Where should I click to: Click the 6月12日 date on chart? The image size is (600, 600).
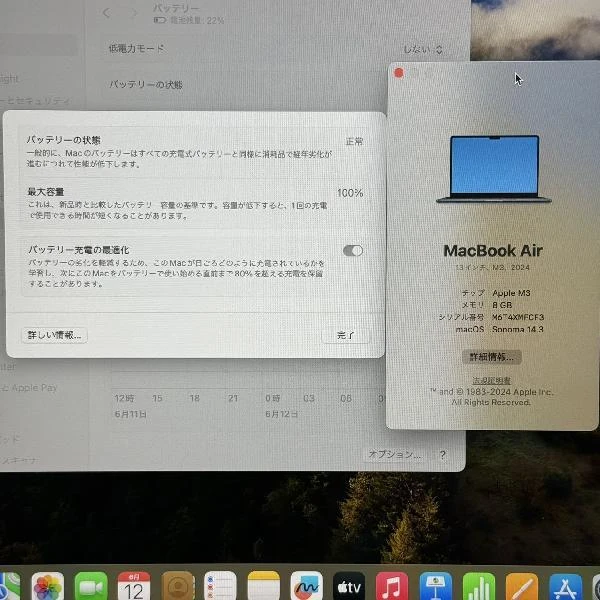point(282,414)
